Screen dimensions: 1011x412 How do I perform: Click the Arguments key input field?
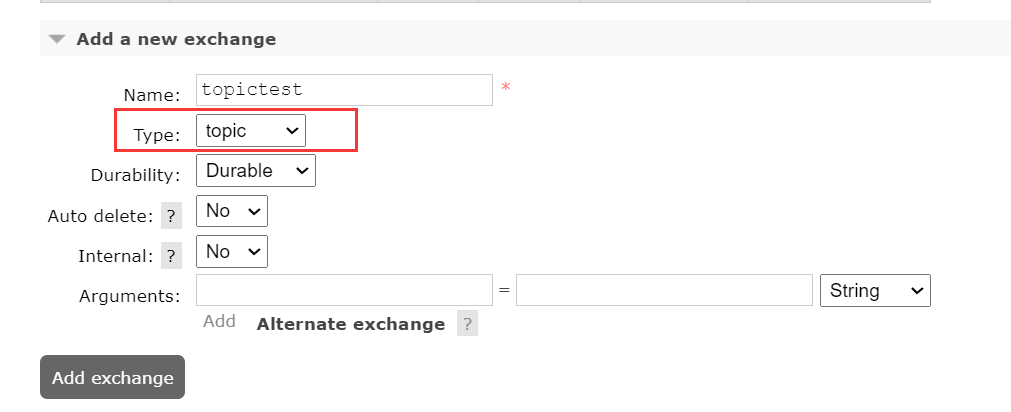tap(344, 291)
